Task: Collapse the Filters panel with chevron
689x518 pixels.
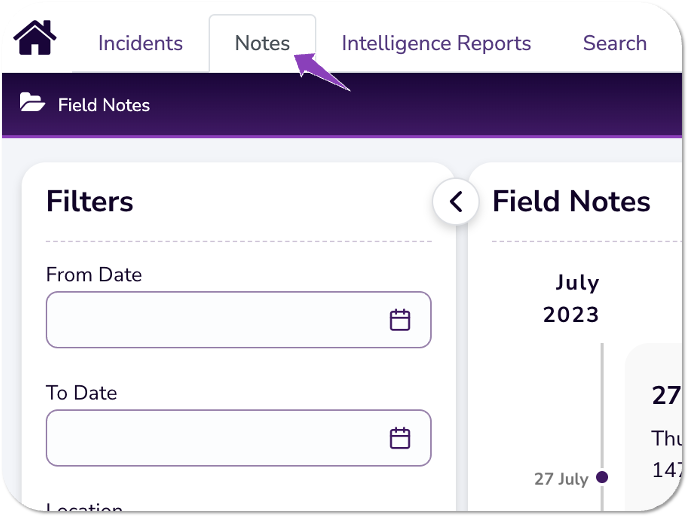Action: tap(455, 202)
